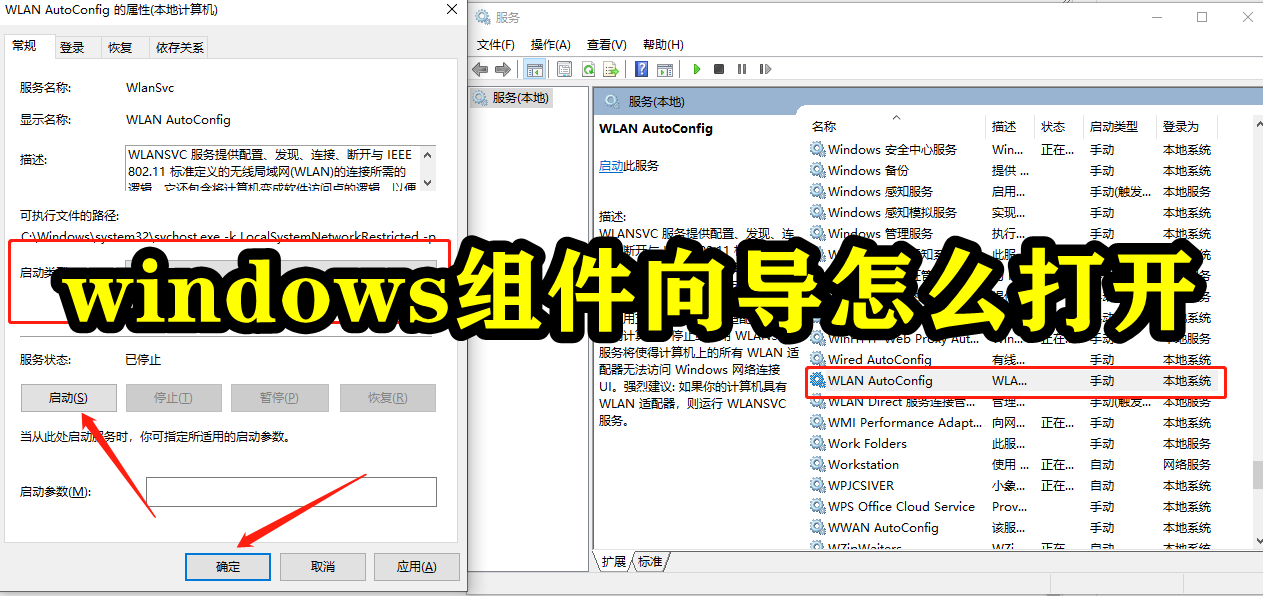Click the Stop Service square icon
1263x596 pixels.
point(719,69)
